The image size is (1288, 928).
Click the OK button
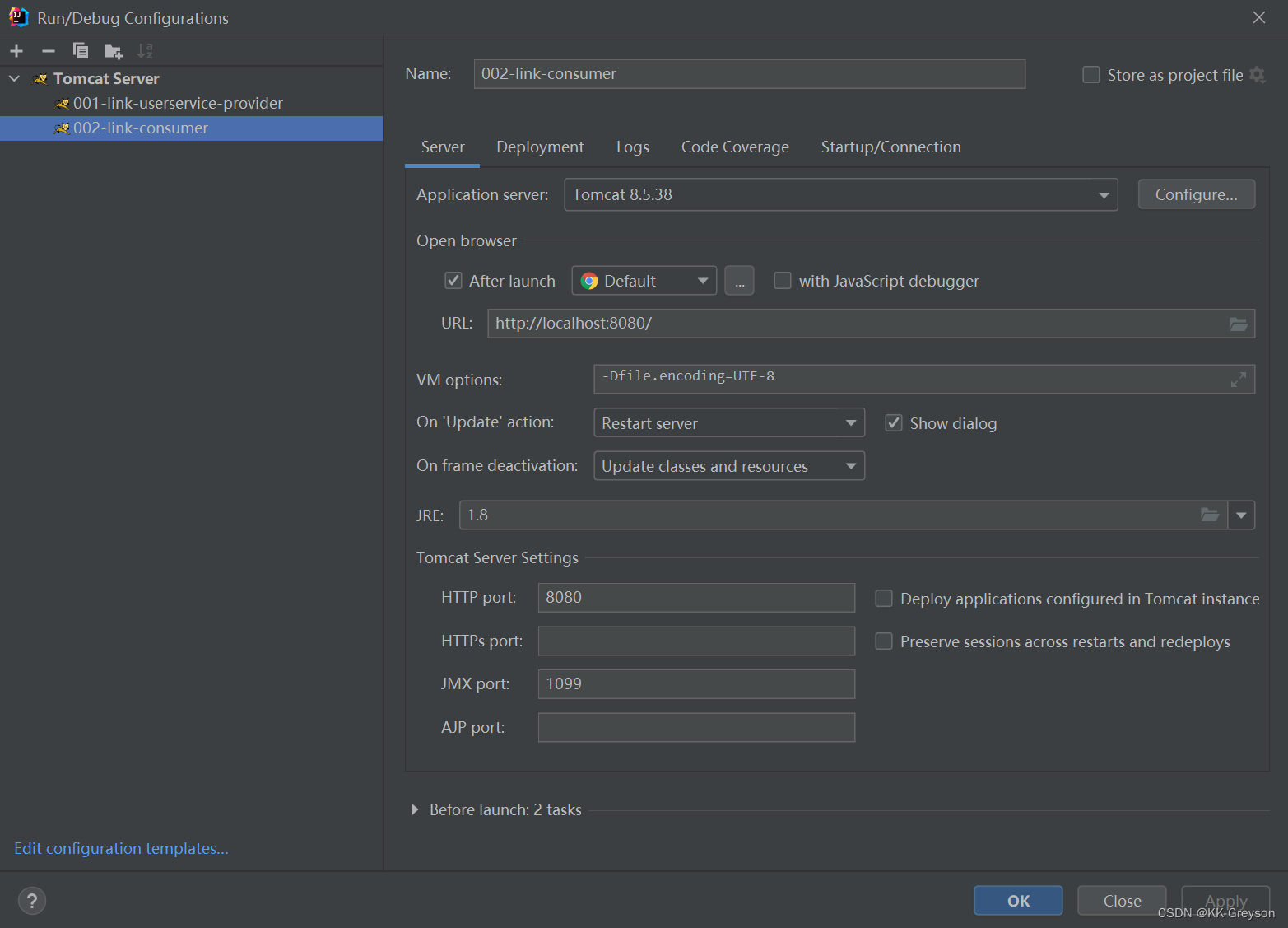tap(1018, 901)
